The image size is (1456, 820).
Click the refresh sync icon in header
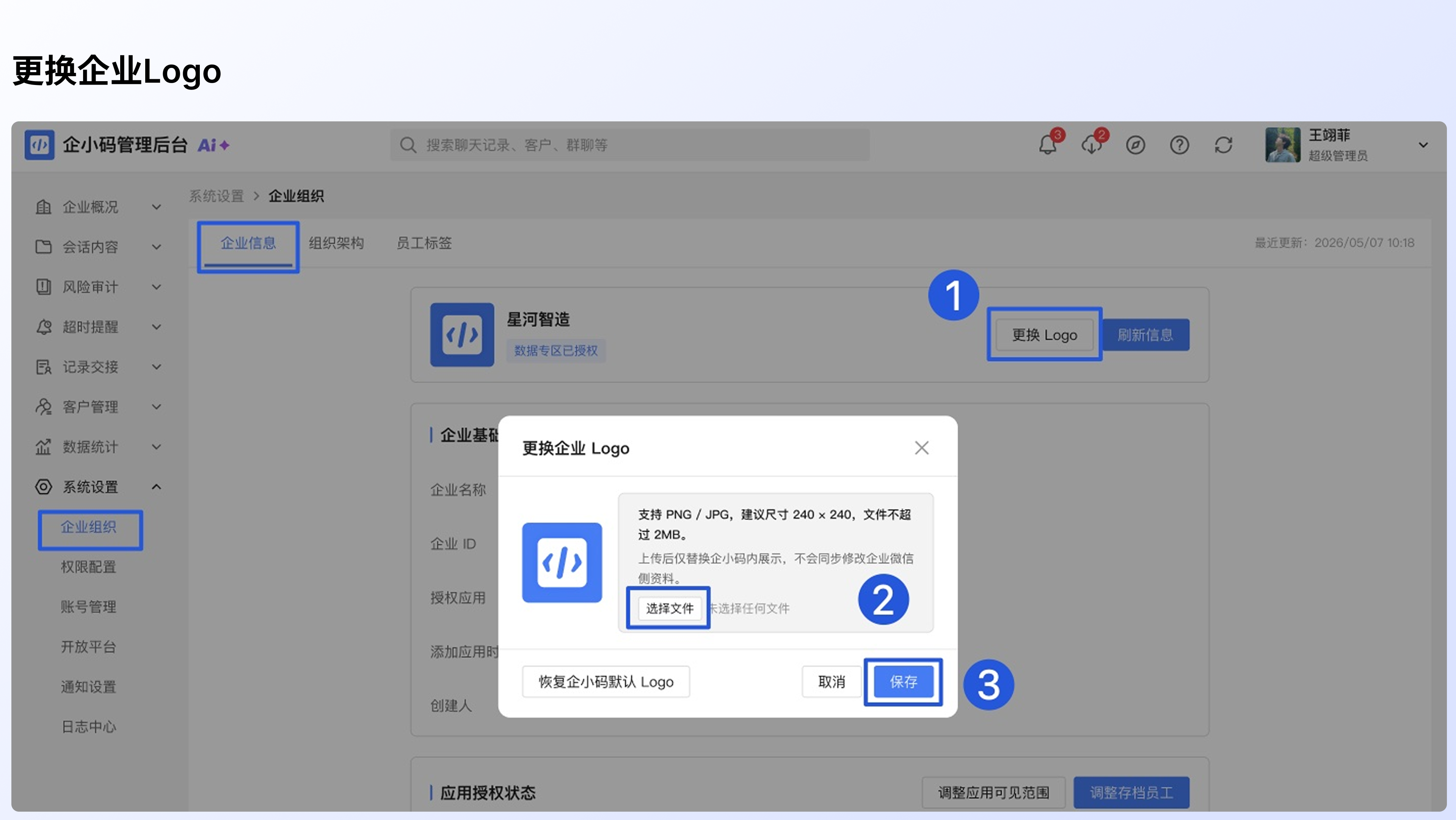1223,145
